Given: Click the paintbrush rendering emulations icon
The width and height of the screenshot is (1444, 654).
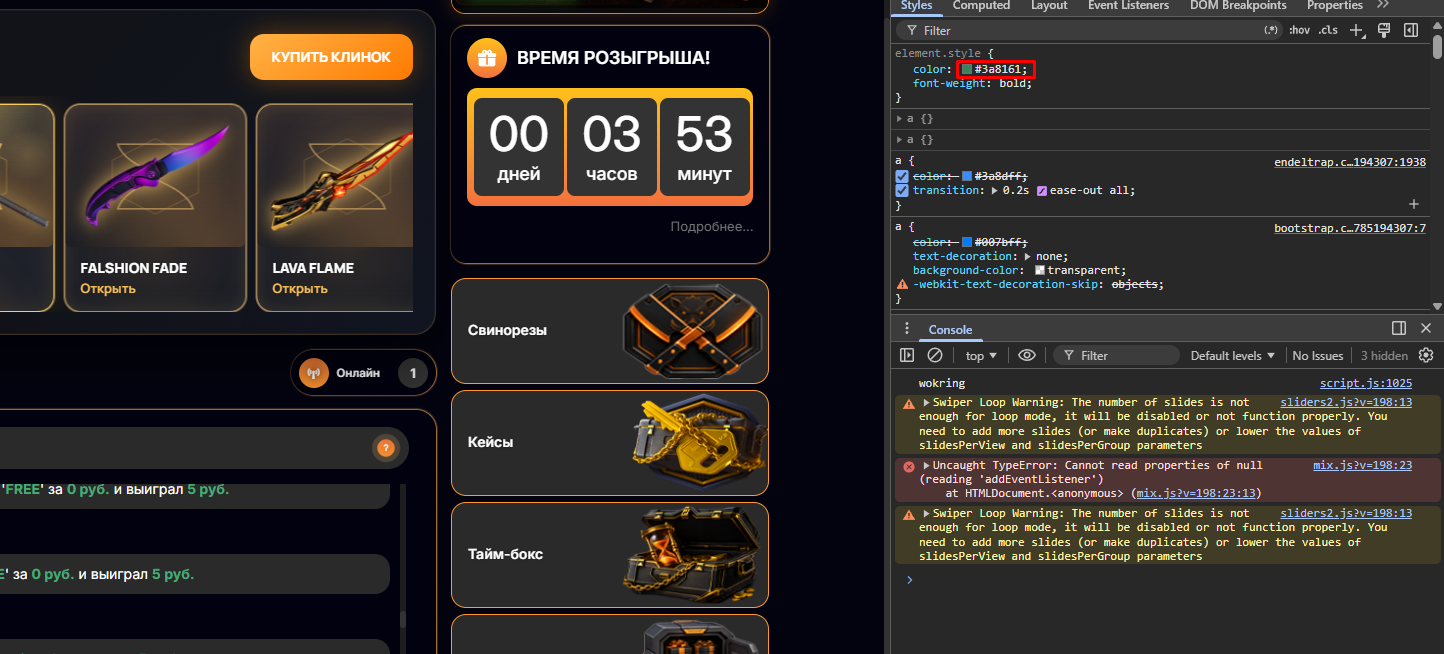Looking at the screenshot, I should pyautogui.click(x=1385, y=30).
